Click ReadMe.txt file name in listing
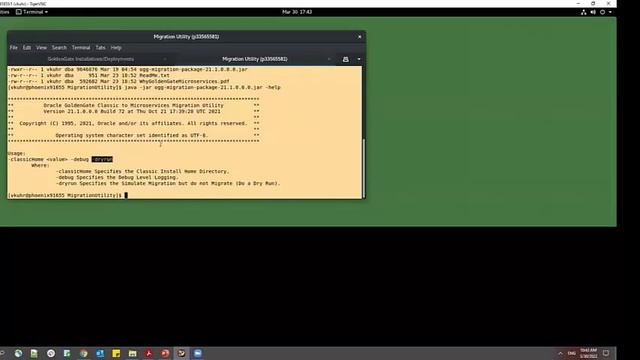Viewport: 640px width, 360px height. click(154, 76)
